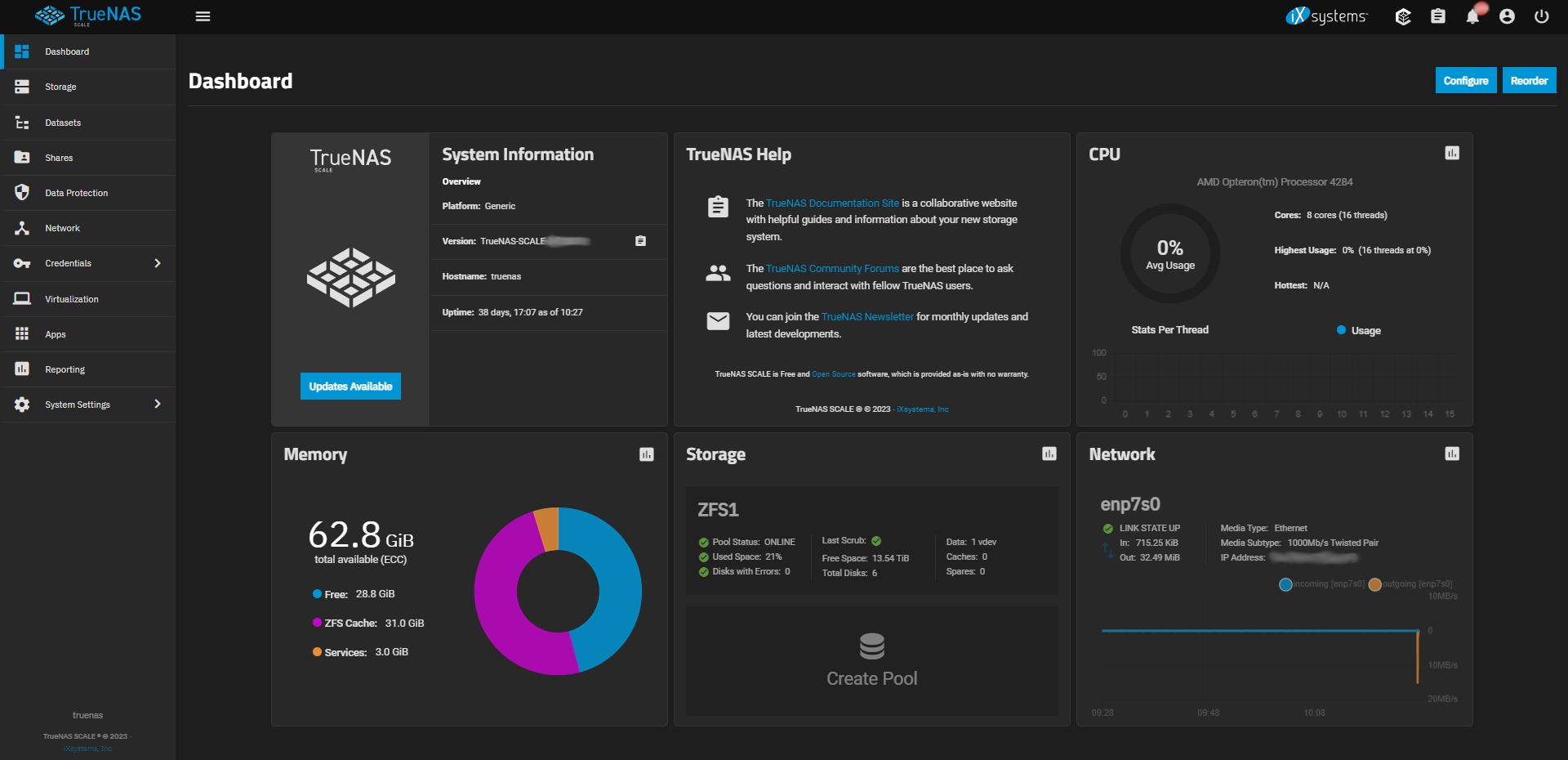This screenshot has width=1568, height=760.
Task: Open Memory reports chart icon
Action: [x=647, y=454]
